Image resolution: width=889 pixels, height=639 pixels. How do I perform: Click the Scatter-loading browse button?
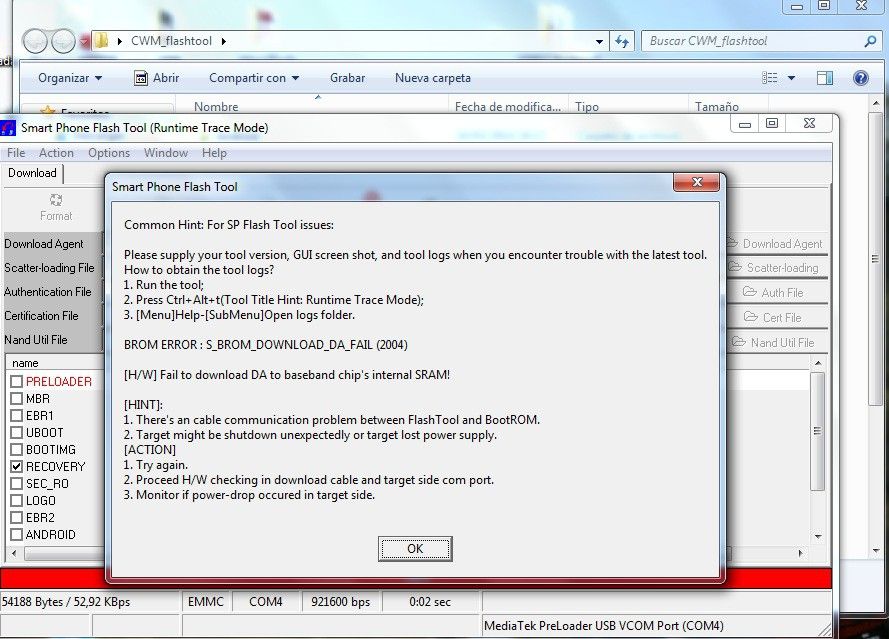coord(776,268)
